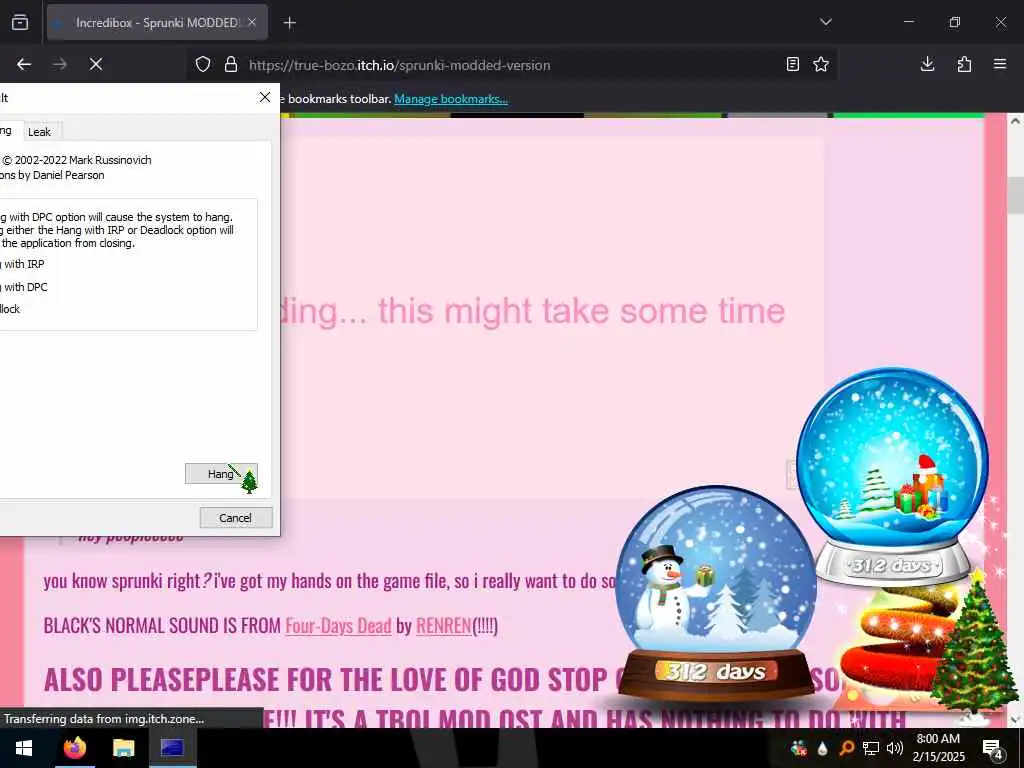
Task: Open the extensions puzzle-piece menu
Action: 964,64
